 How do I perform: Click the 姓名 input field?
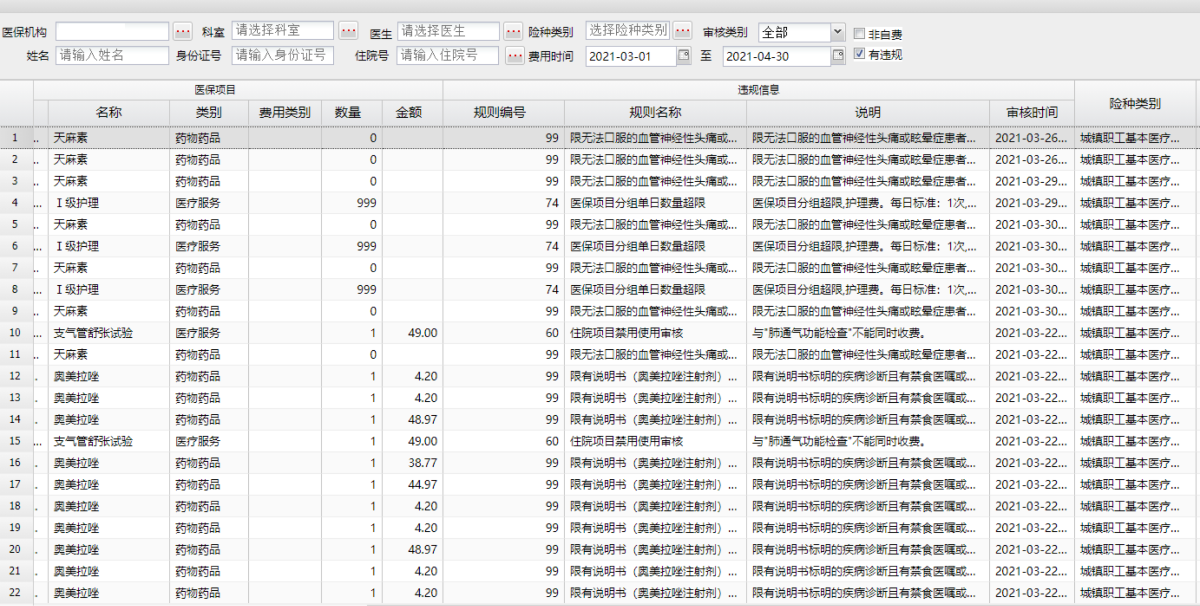coord(112,56)
